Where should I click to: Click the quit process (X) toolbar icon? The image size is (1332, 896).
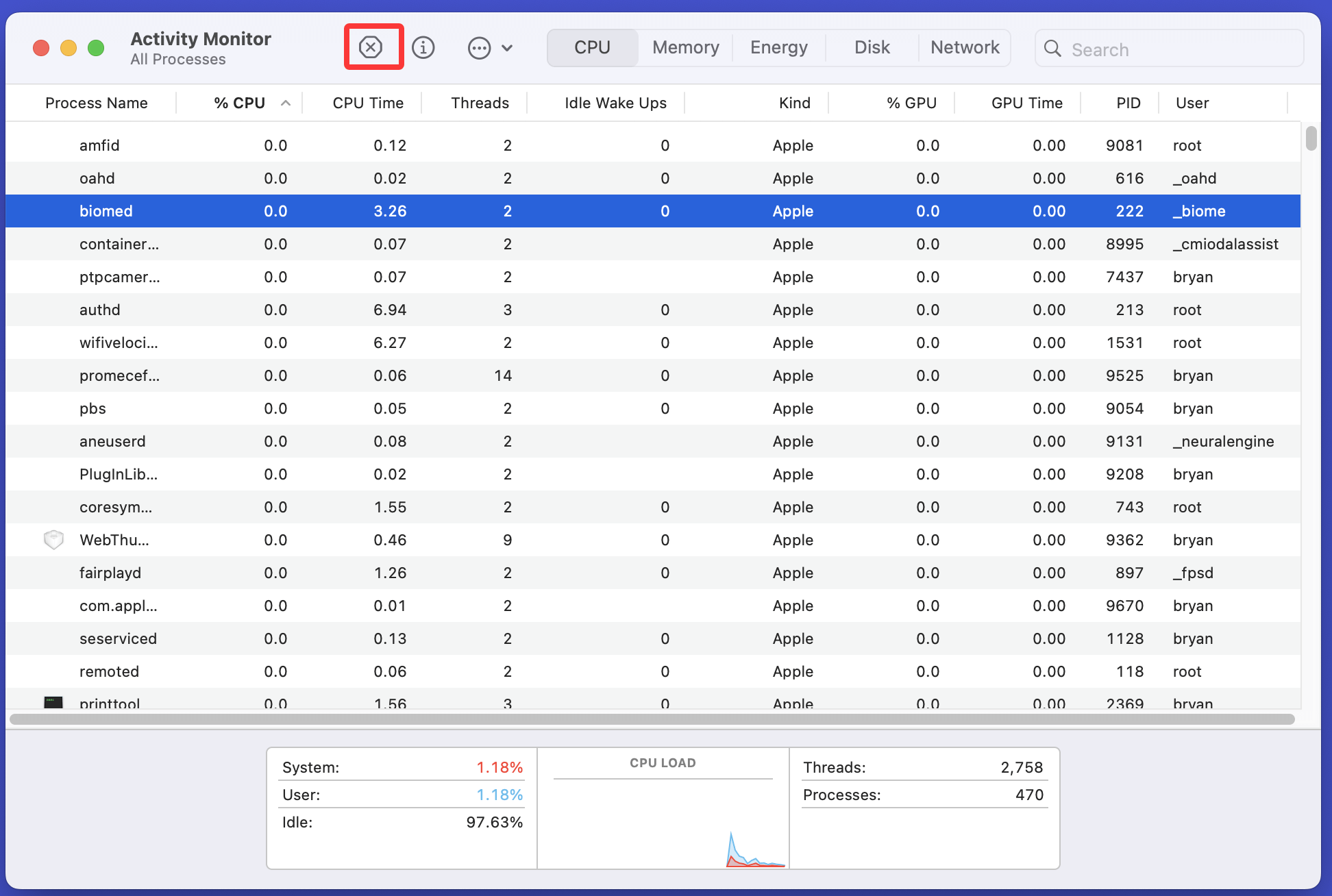pos(372,47)
